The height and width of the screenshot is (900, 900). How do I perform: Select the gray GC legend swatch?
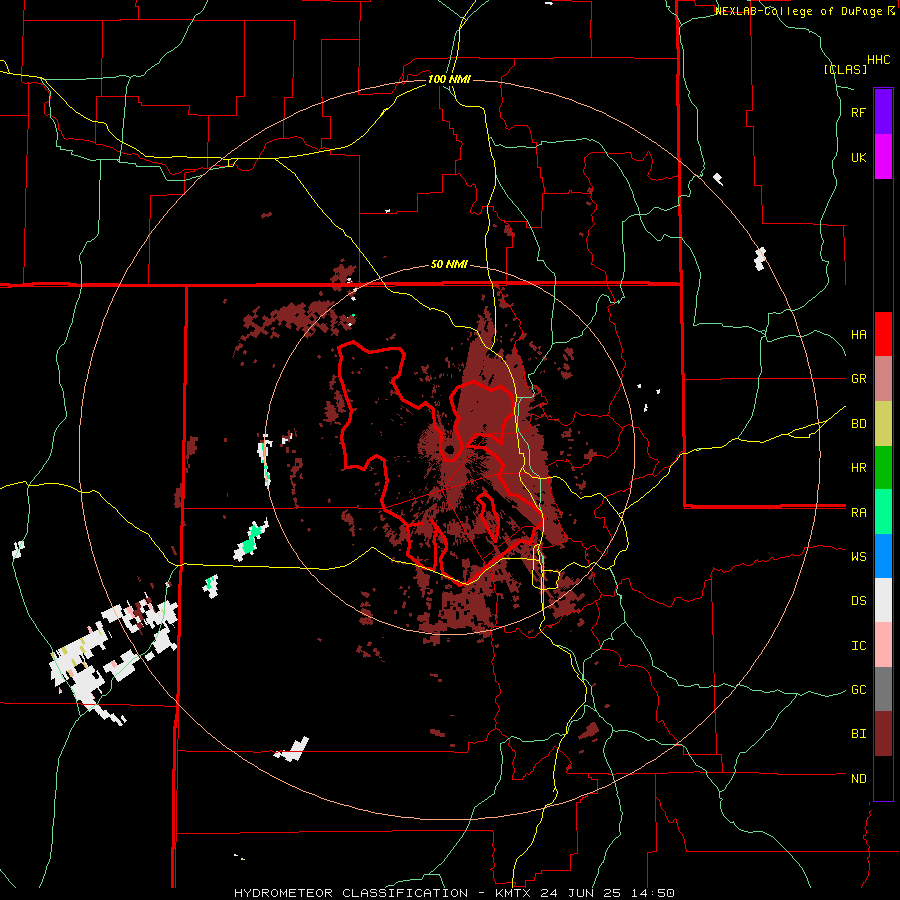(883, 689)
